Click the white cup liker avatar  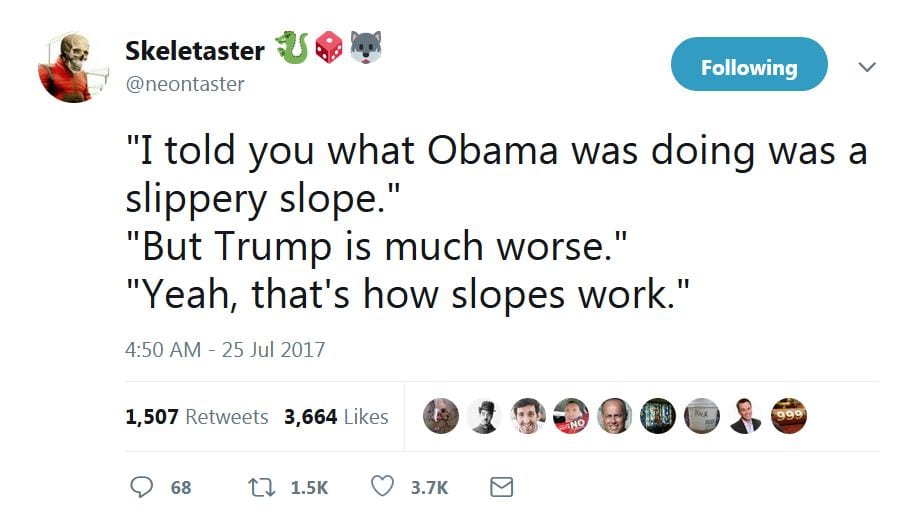click(701, 416)
